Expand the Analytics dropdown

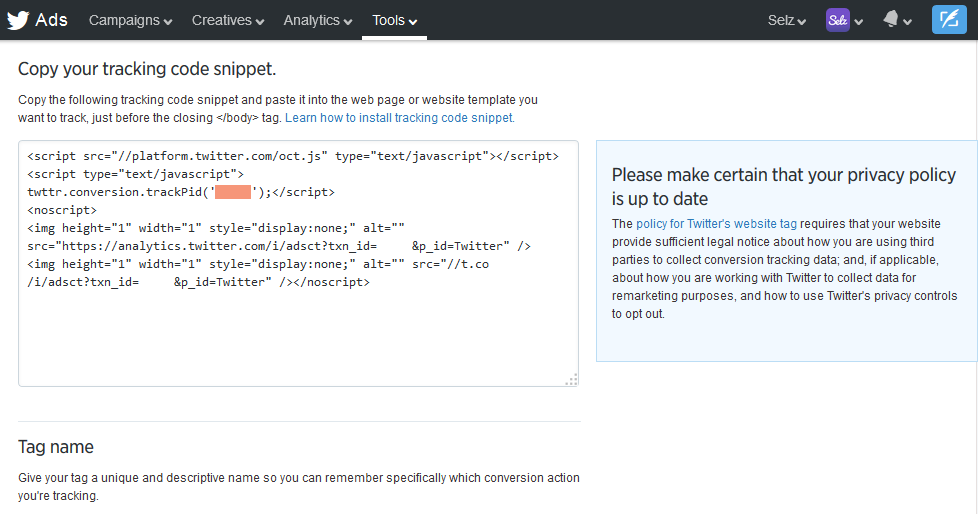coord(318,20)
